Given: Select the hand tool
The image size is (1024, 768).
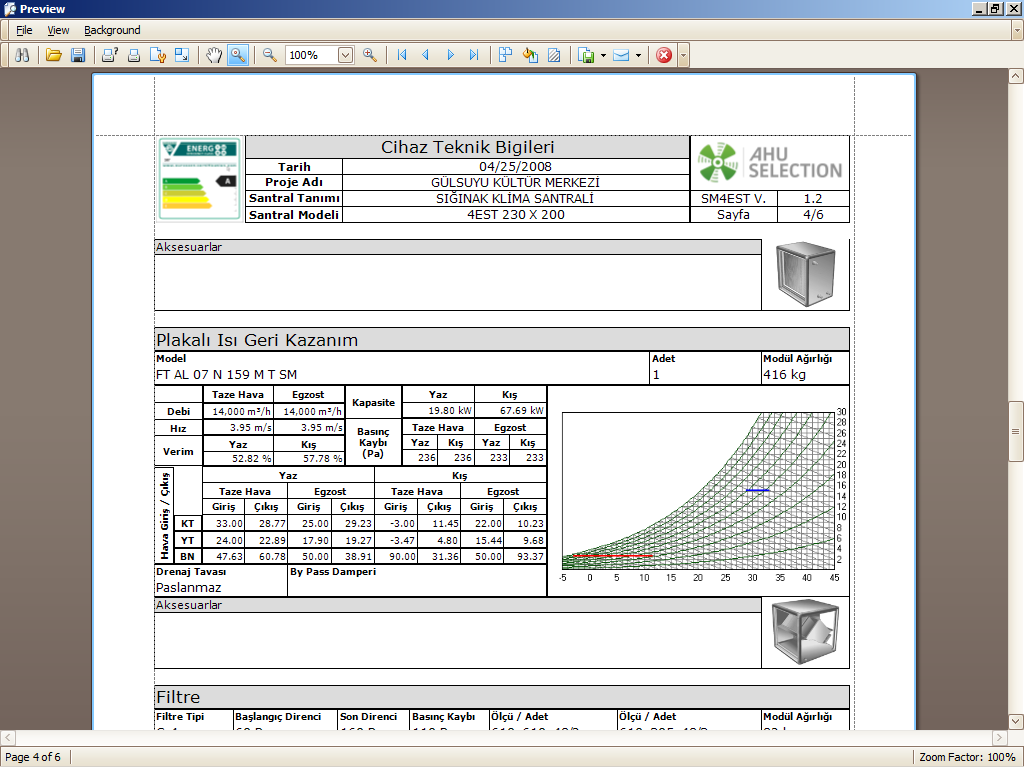Looking at the screenshot, I should click(214, 55).
